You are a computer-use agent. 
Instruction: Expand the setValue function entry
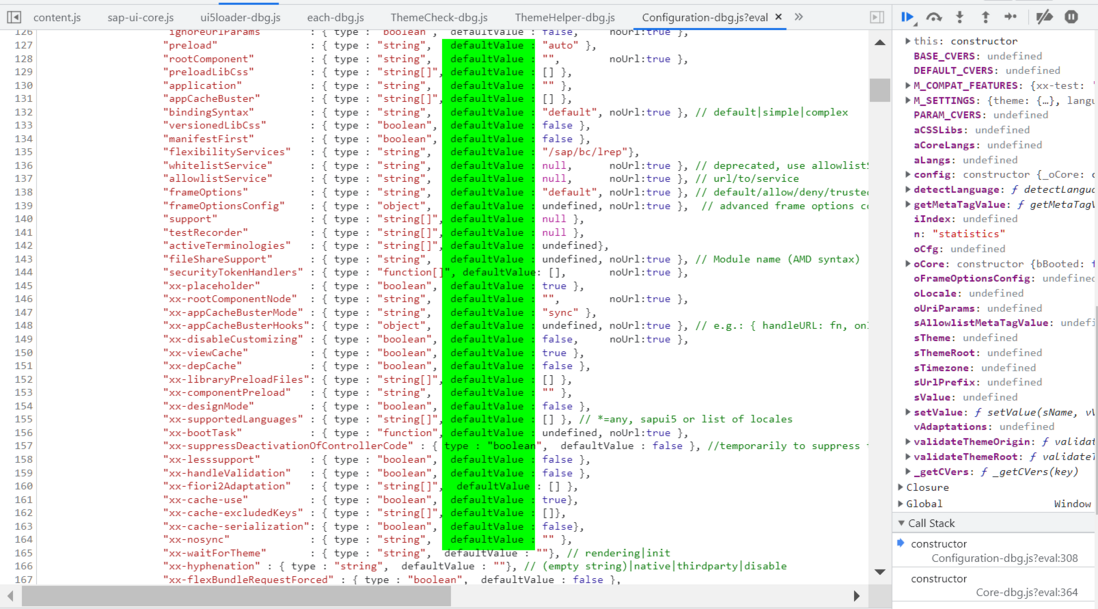tap(908, 412)
